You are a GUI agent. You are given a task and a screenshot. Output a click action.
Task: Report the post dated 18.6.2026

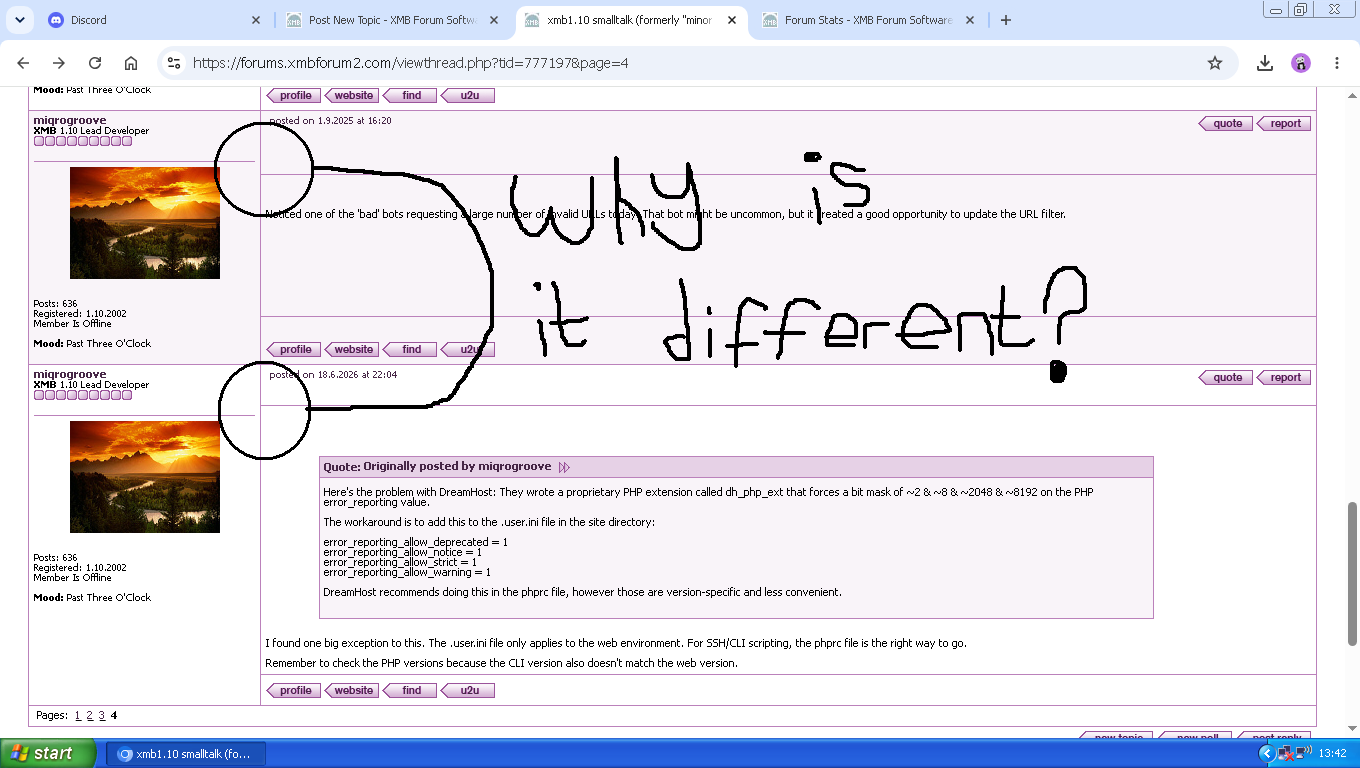click(x=1283, y=378)
